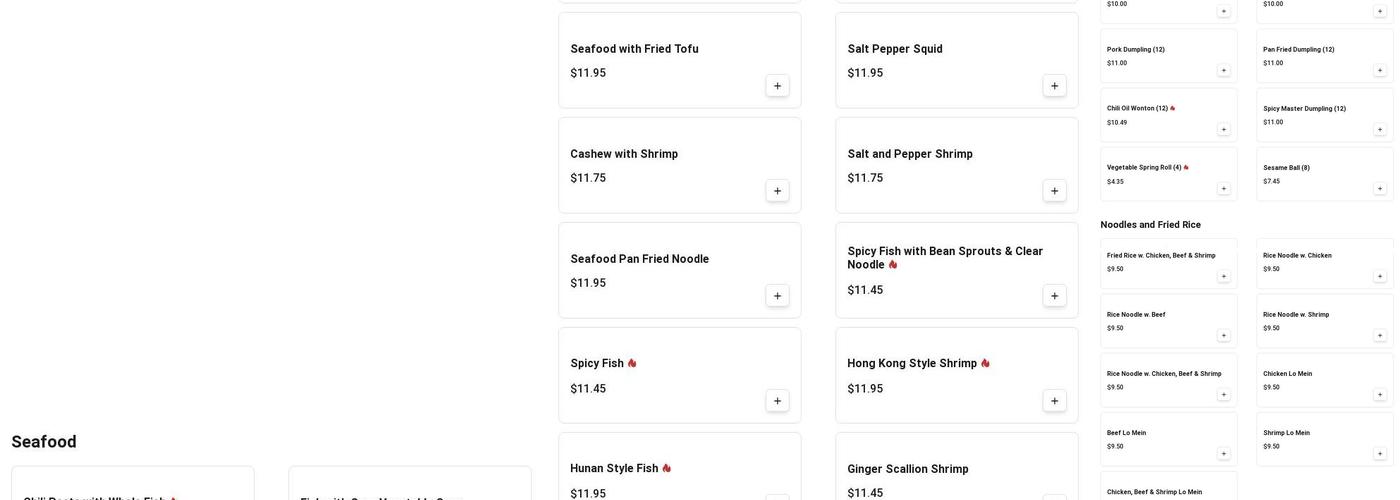Screen dimensions: 1400x500
Task: Jump to Noodles and Fried Rice heading
Action: click(x=1150, y=225)
